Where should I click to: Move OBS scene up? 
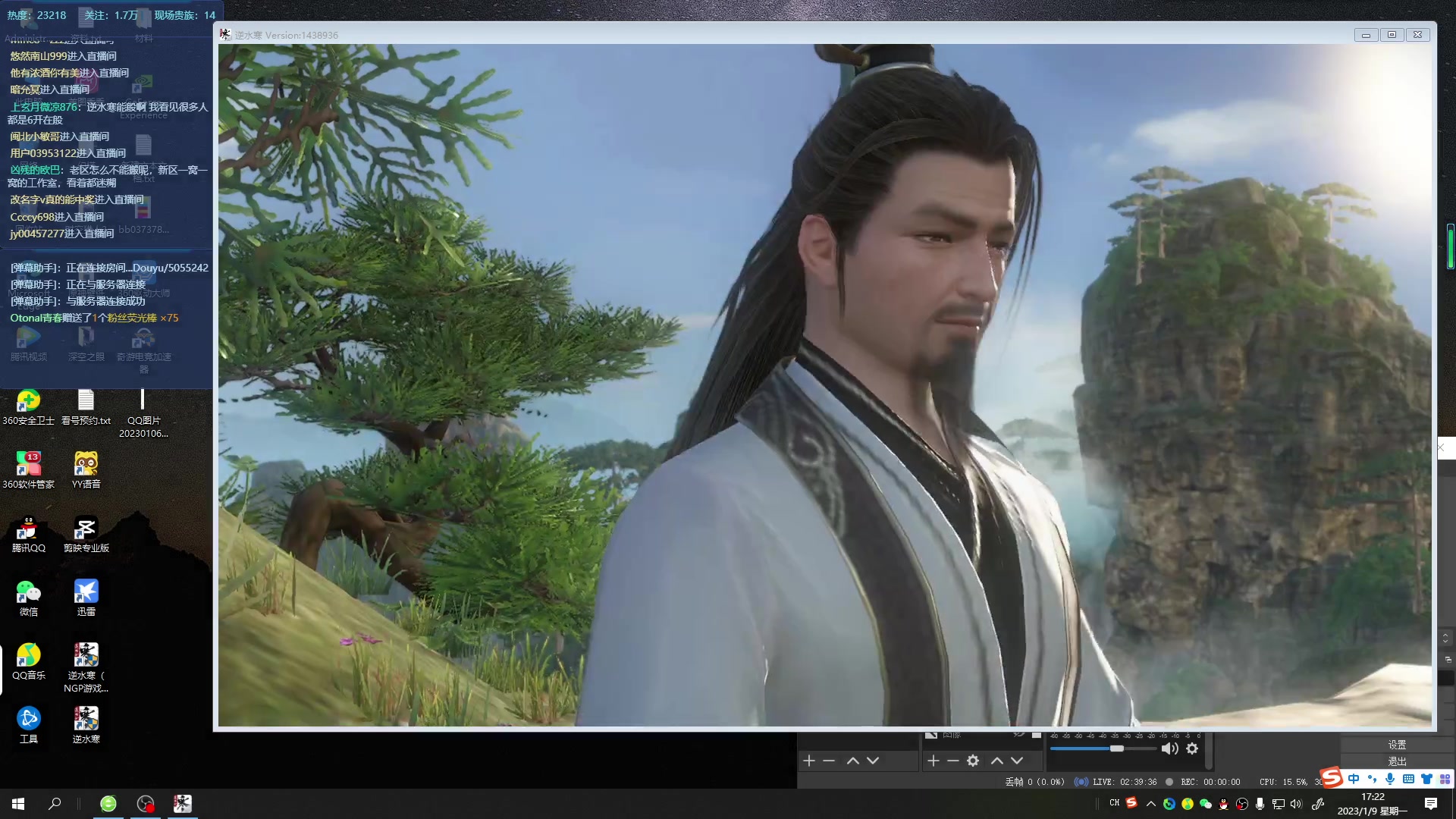coord(853,761)
